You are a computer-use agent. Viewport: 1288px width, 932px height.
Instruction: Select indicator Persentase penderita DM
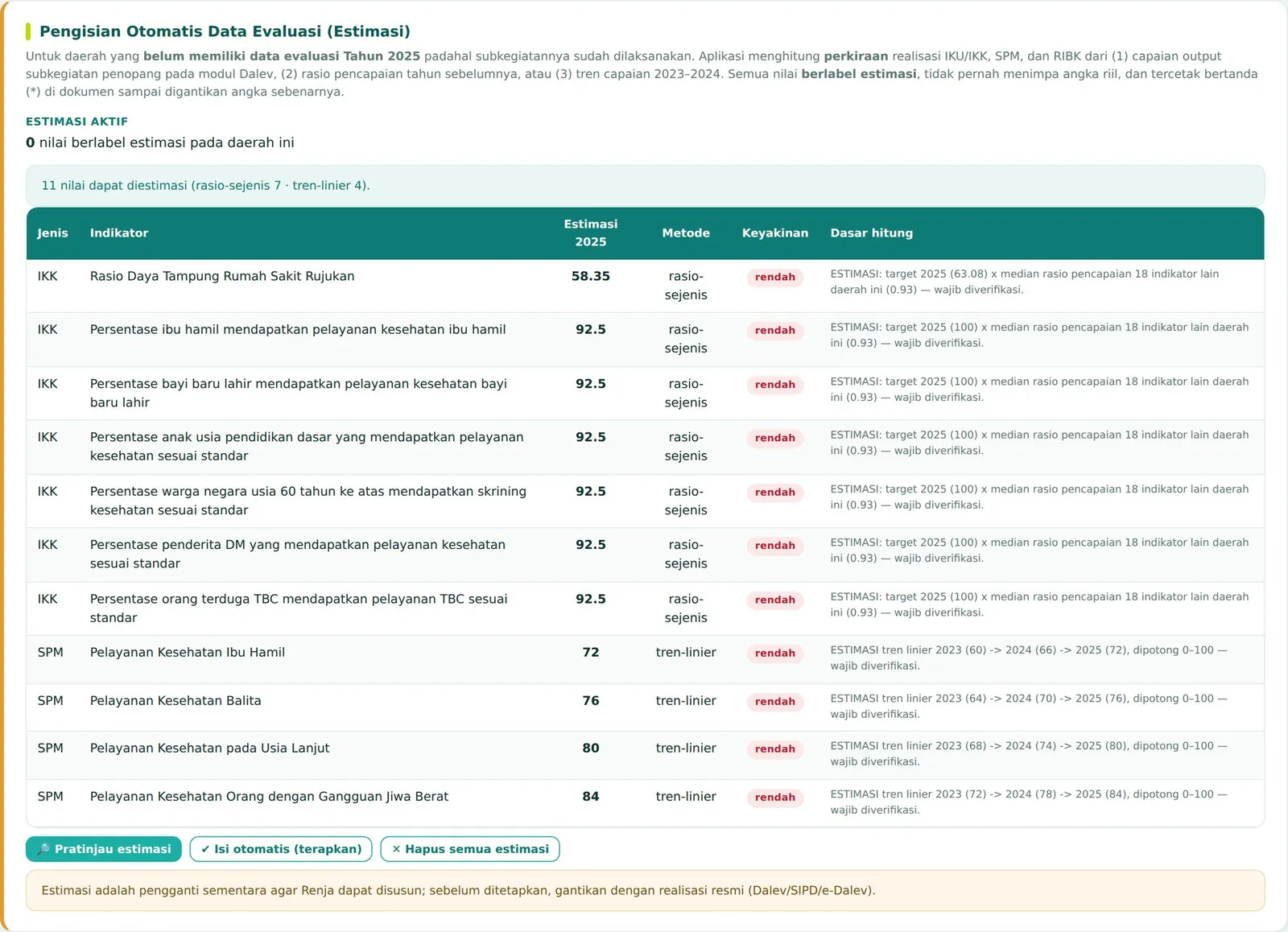[298, 554]
